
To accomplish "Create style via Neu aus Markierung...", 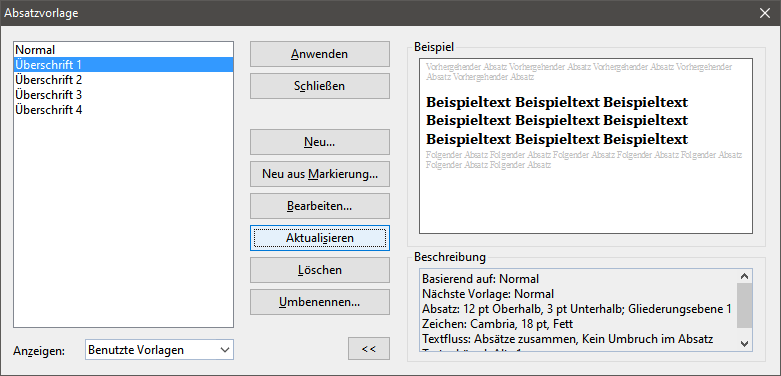I will click(x=320, y=174).
